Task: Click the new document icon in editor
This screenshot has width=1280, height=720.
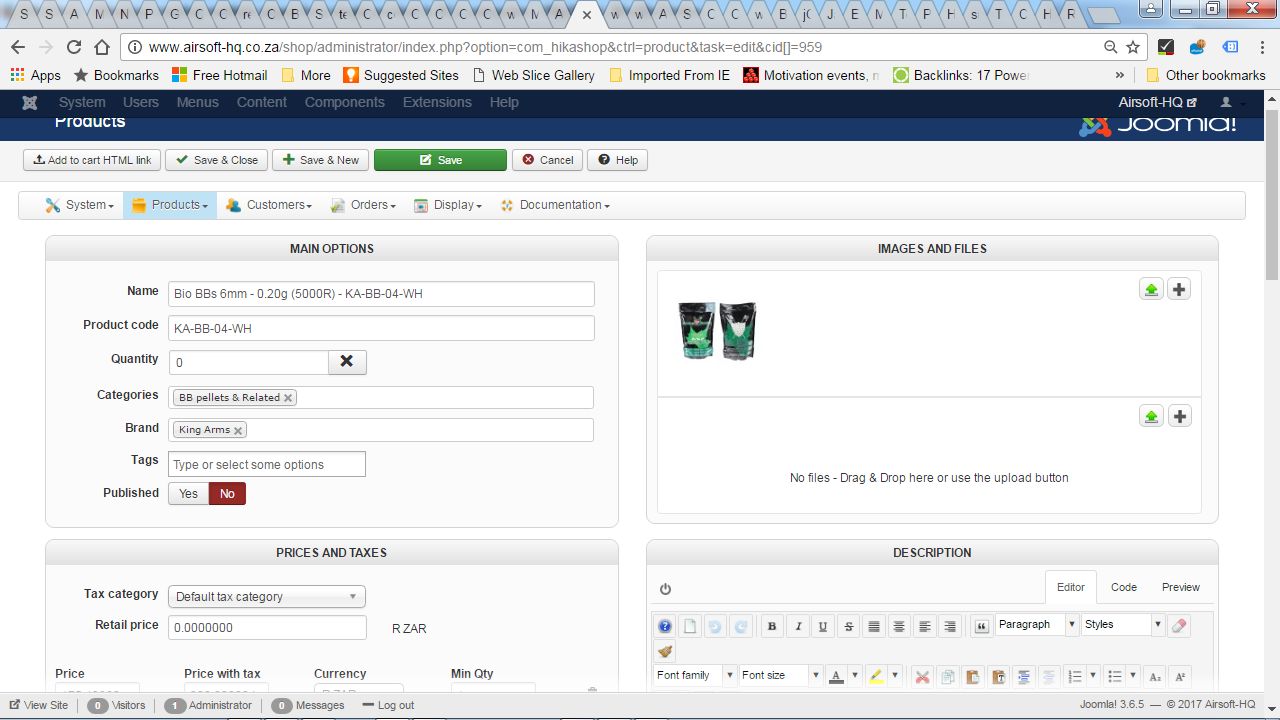Action: click(690, 626)
